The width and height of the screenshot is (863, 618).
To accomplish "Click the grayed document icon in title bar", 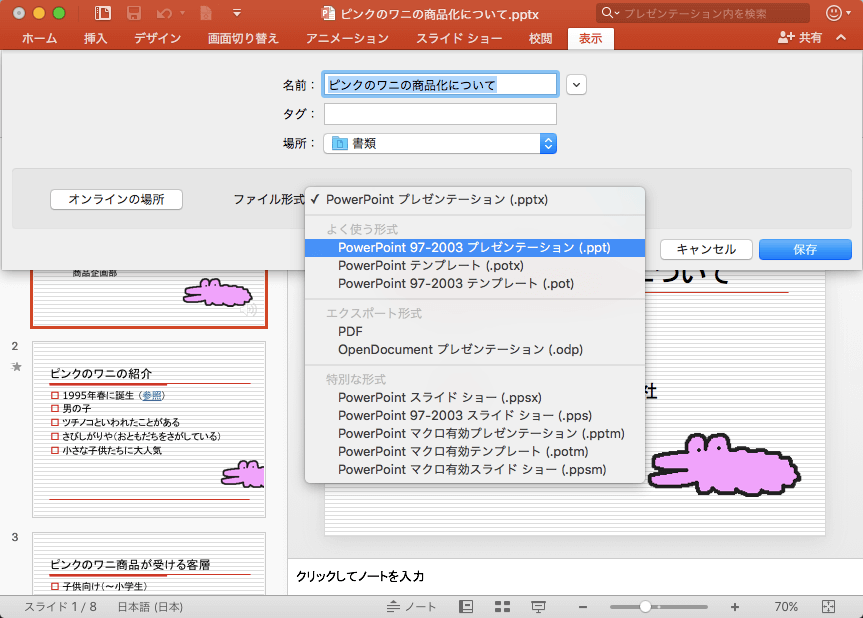I will pyautogui.click(x=206, y=13).
